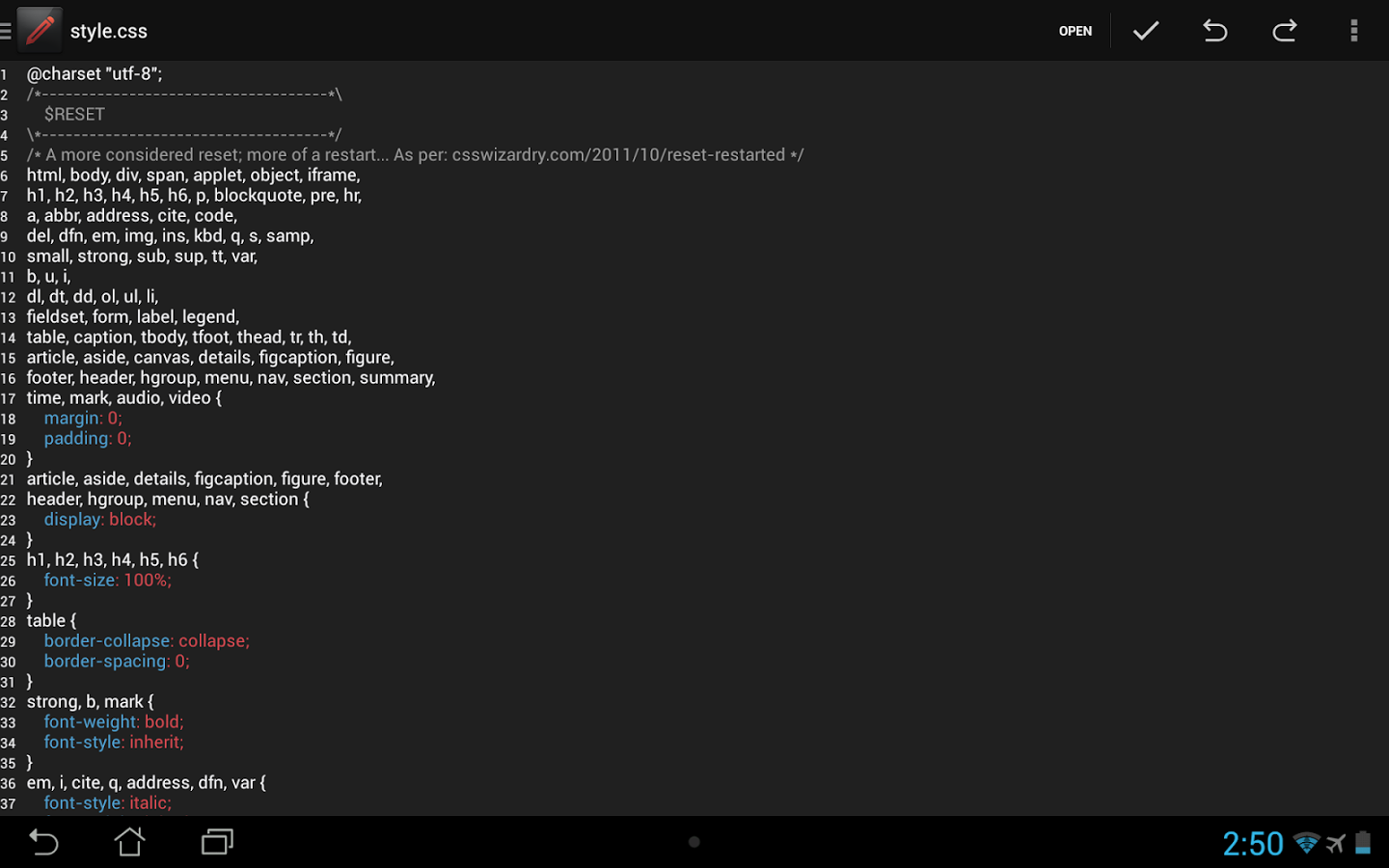
Task: Click the h1, h2, h3, h4, h5, h6 { selector
Action: [112, 559]
